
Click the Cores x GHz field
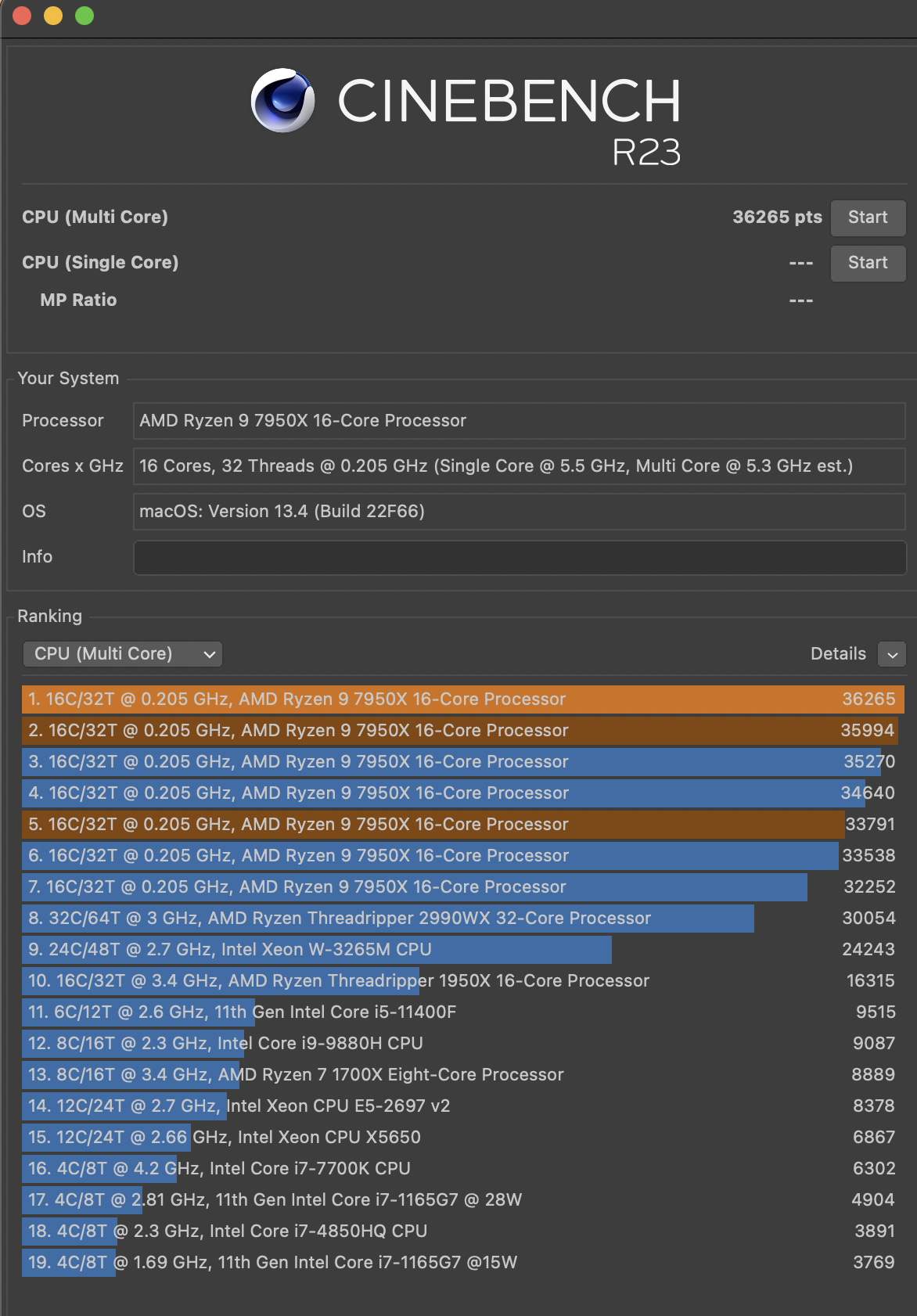pyautogui.click(x=520, y=466)
